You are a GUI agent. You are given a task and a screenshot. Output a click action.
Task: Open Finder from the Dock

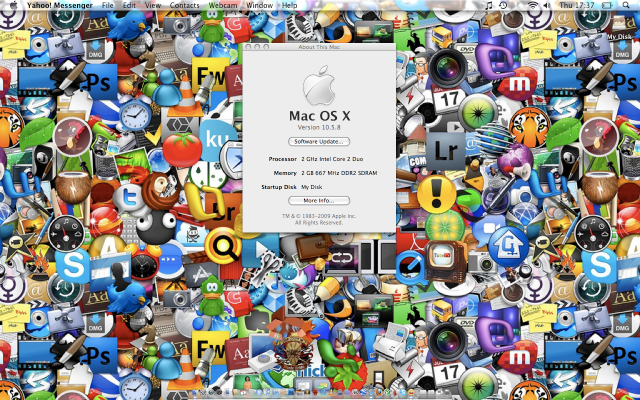197,392
